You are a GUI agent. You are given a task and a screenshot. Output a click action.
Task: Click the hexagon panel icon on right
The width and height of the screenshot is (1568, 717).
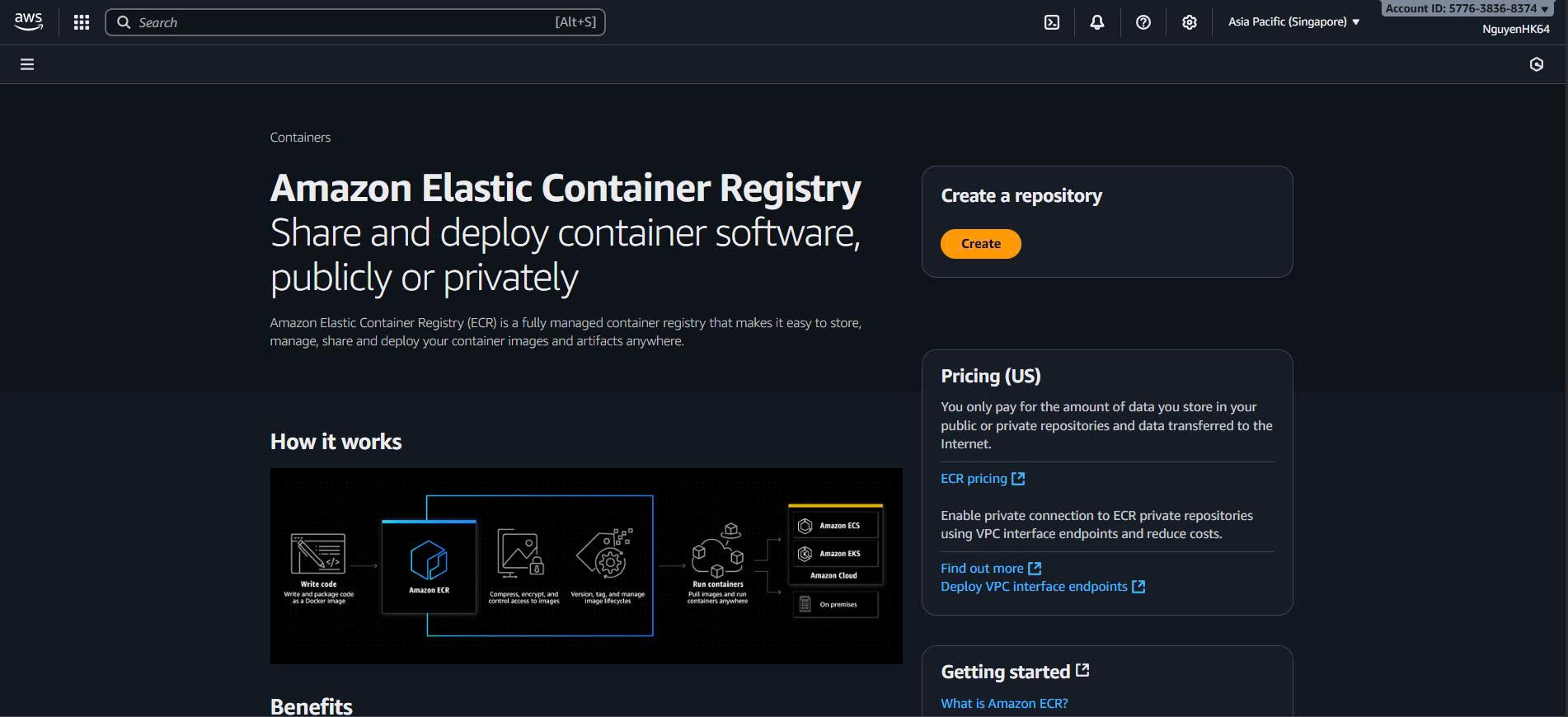(1537, 64)
